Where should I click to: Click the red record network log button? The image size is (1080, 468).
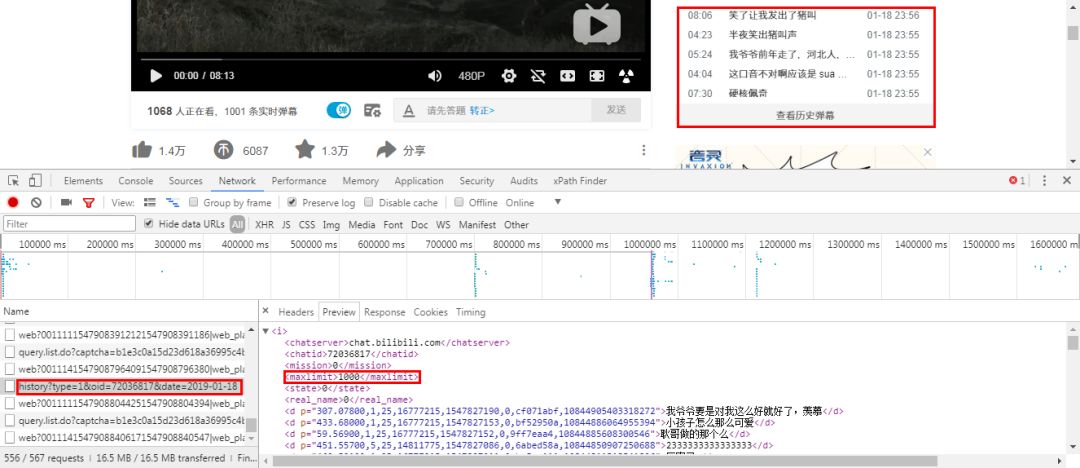coord(14,203)
